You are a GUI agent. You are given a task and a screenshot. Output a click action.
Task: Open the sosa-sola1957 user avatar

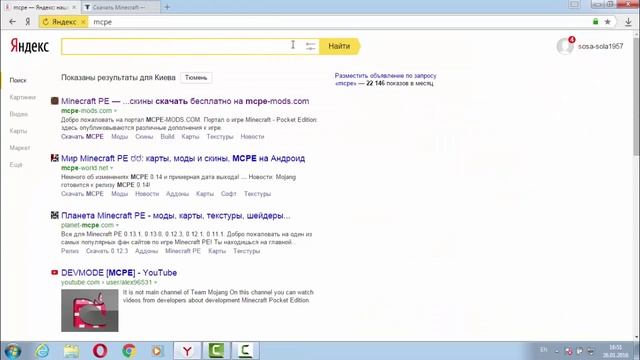pos(565,46)
